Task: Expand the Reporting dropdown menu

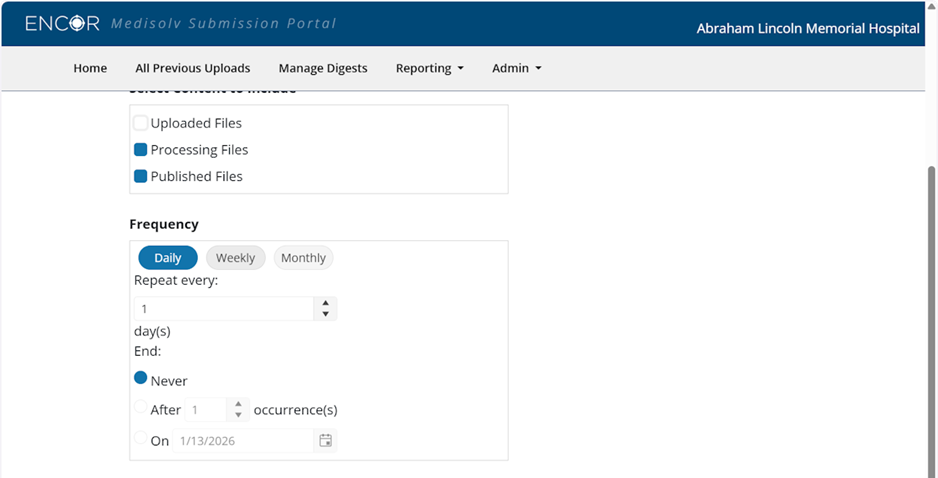Action: [429, 68]
